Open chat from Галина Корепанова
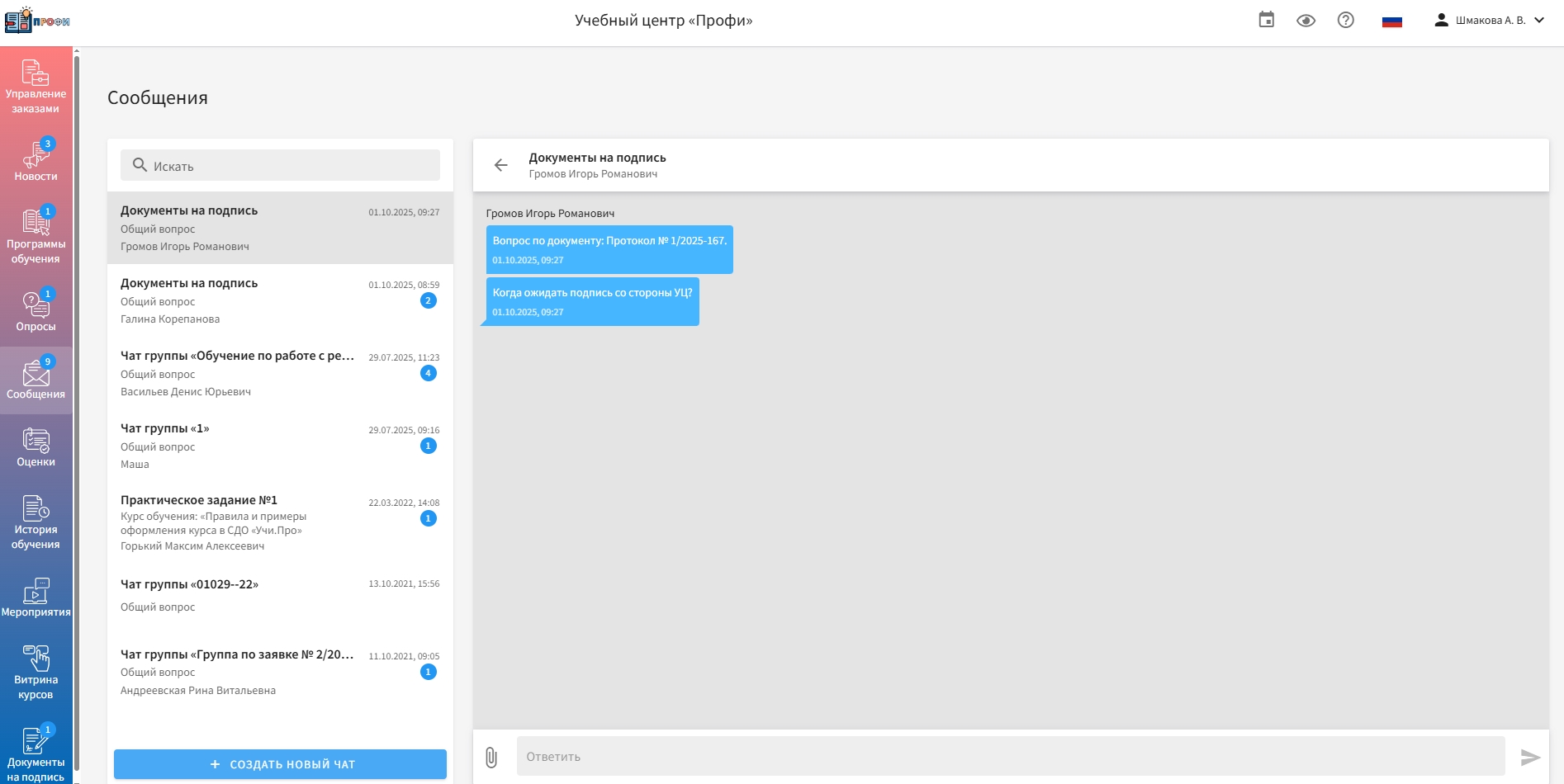 [x=280, y=300]
